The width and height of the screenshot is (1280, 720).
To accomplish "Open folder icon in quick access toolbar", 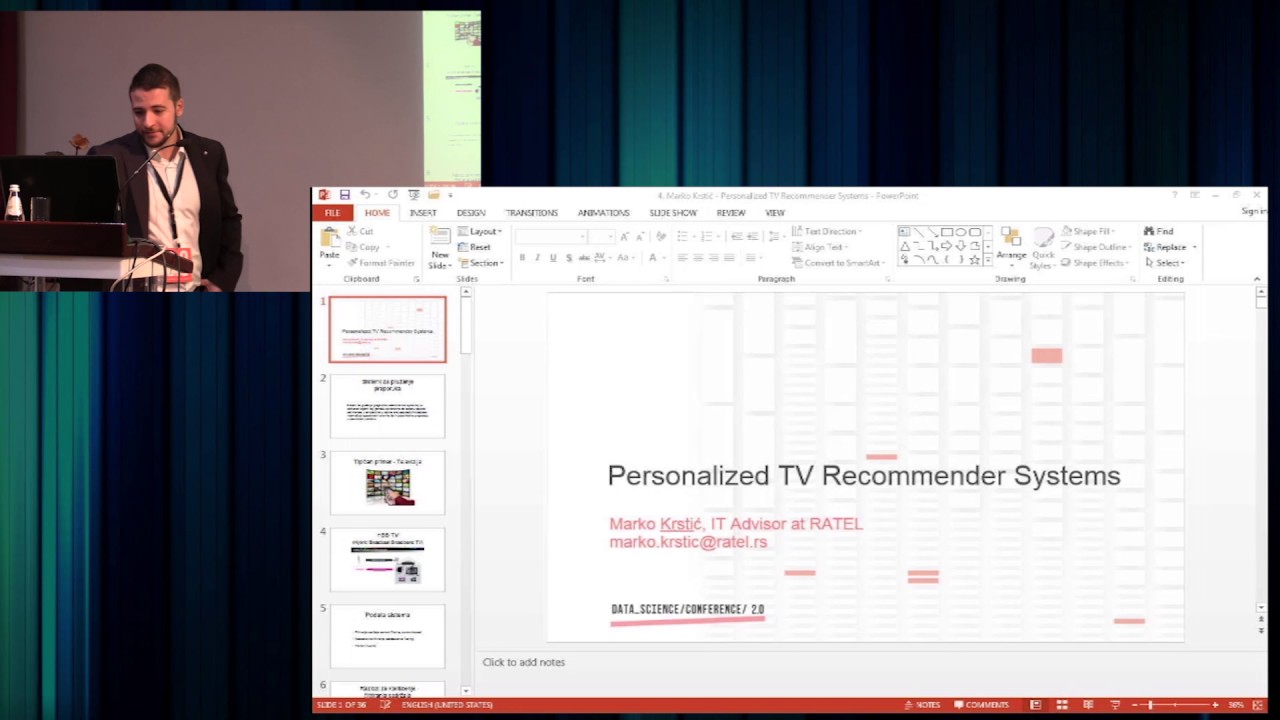I will tap(434, 195).
